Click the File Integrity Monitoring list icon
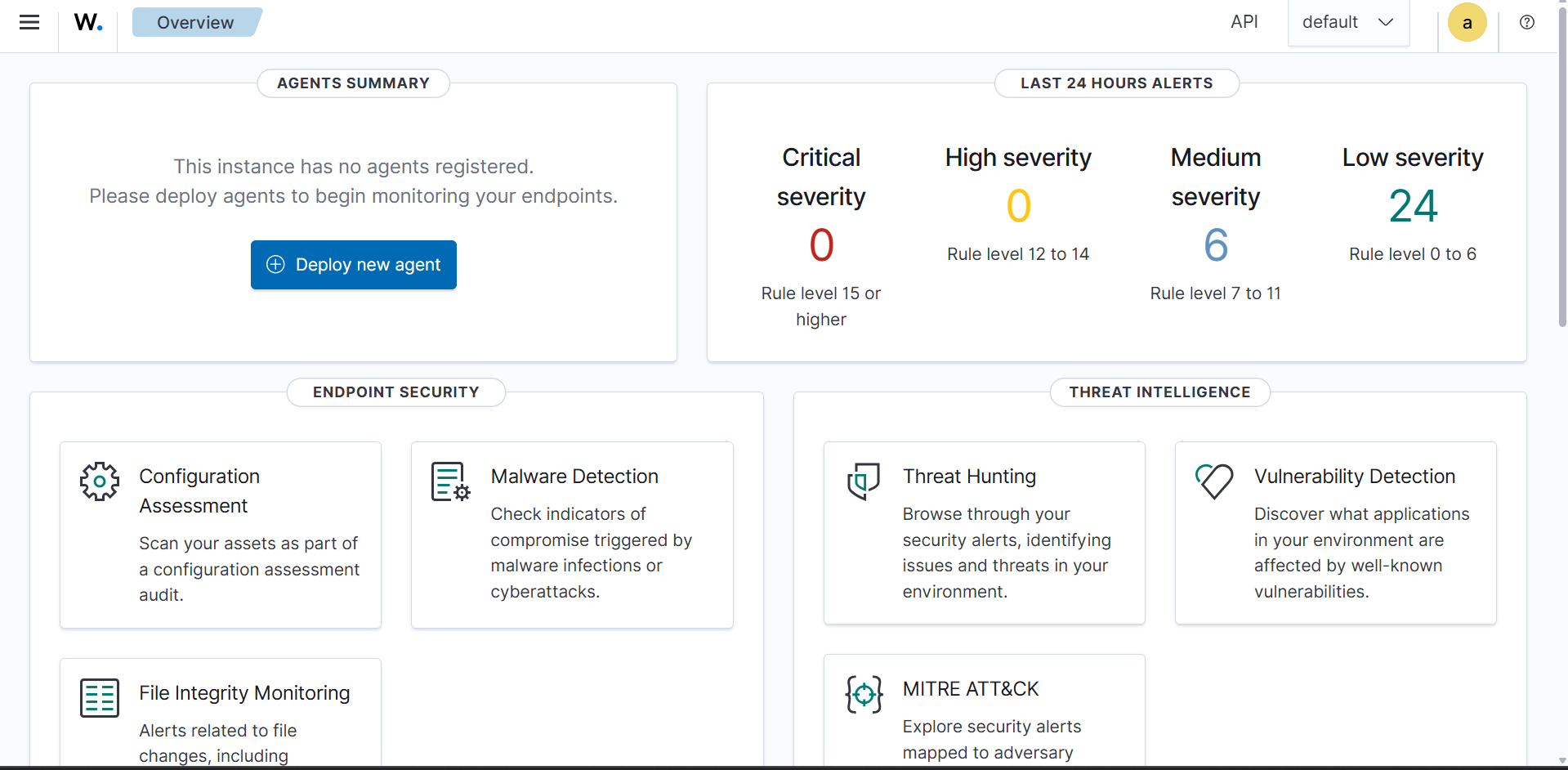 pyautogui.click(x=100, y=698)
